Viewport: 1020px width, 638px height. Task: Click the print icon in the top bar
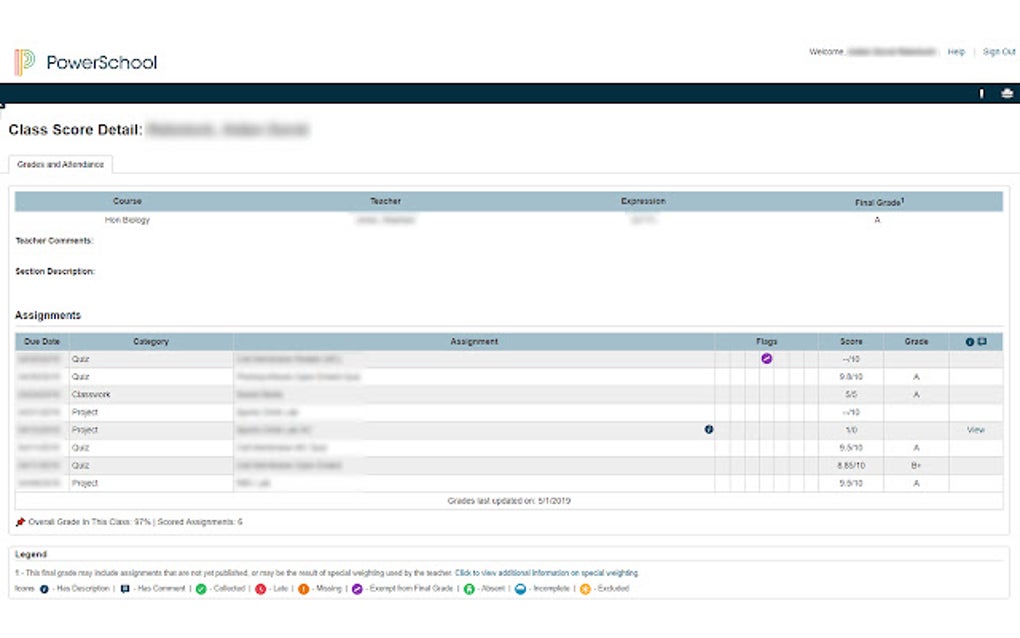pos(1006,92)
